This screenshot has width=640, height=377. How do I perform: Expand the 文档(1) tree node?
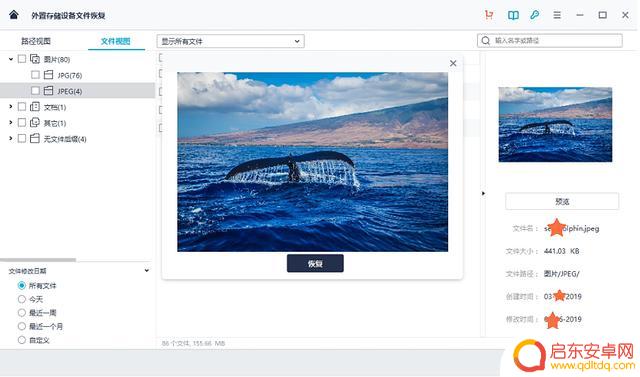coord(11,107)
